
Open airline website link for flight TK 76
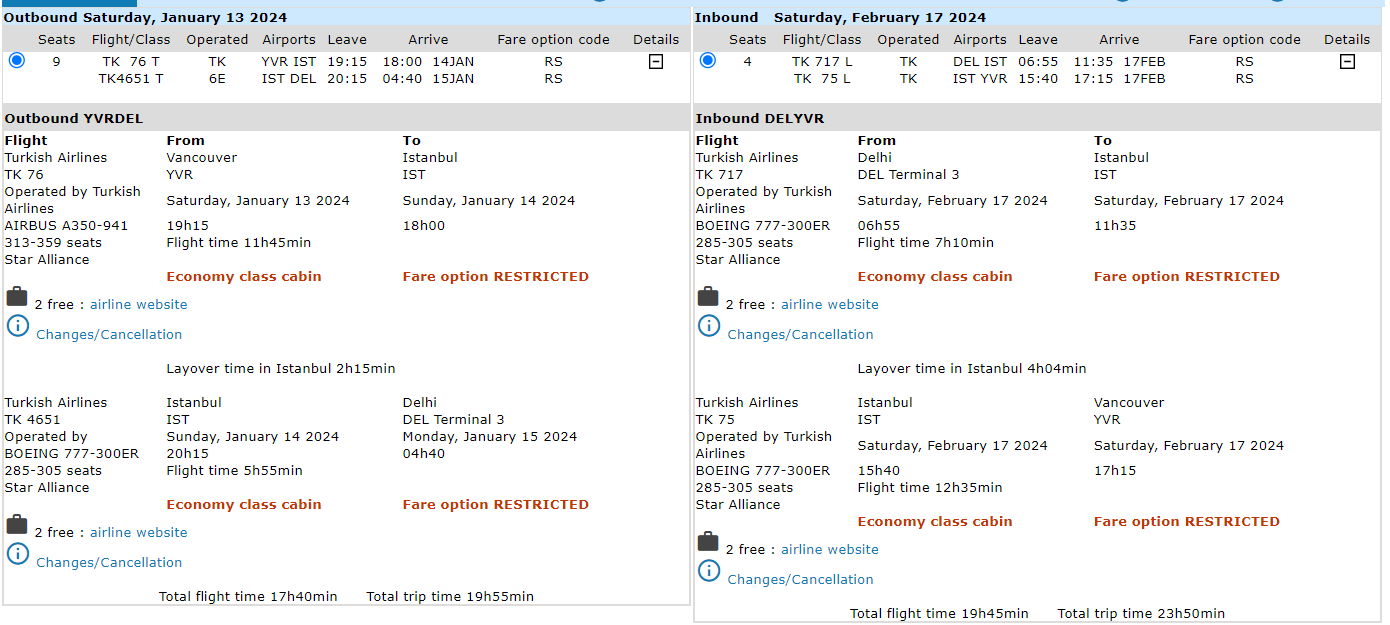[138, 305]
